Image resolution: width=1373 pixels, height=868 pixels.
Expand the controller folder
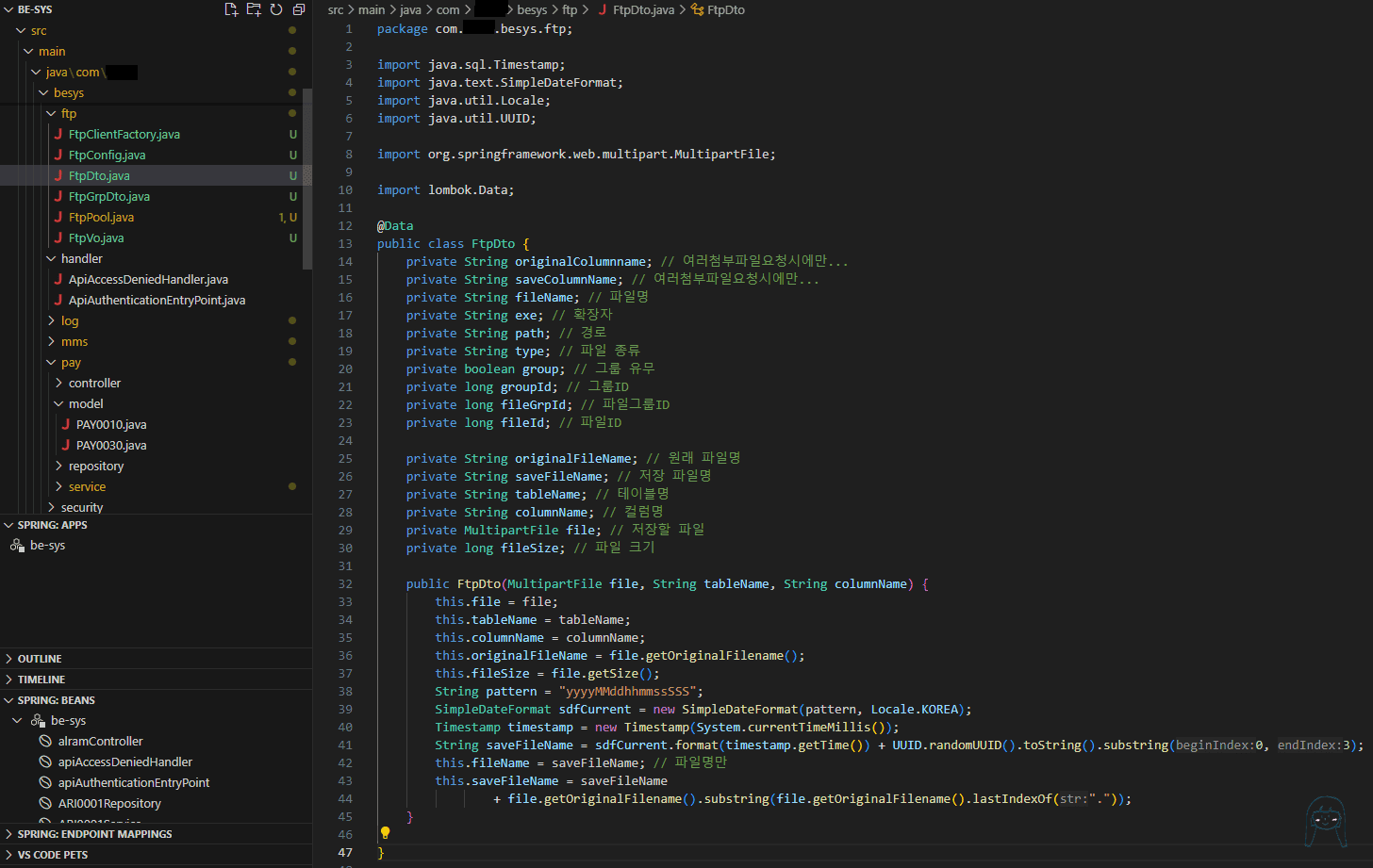click(x=58, y=384)
